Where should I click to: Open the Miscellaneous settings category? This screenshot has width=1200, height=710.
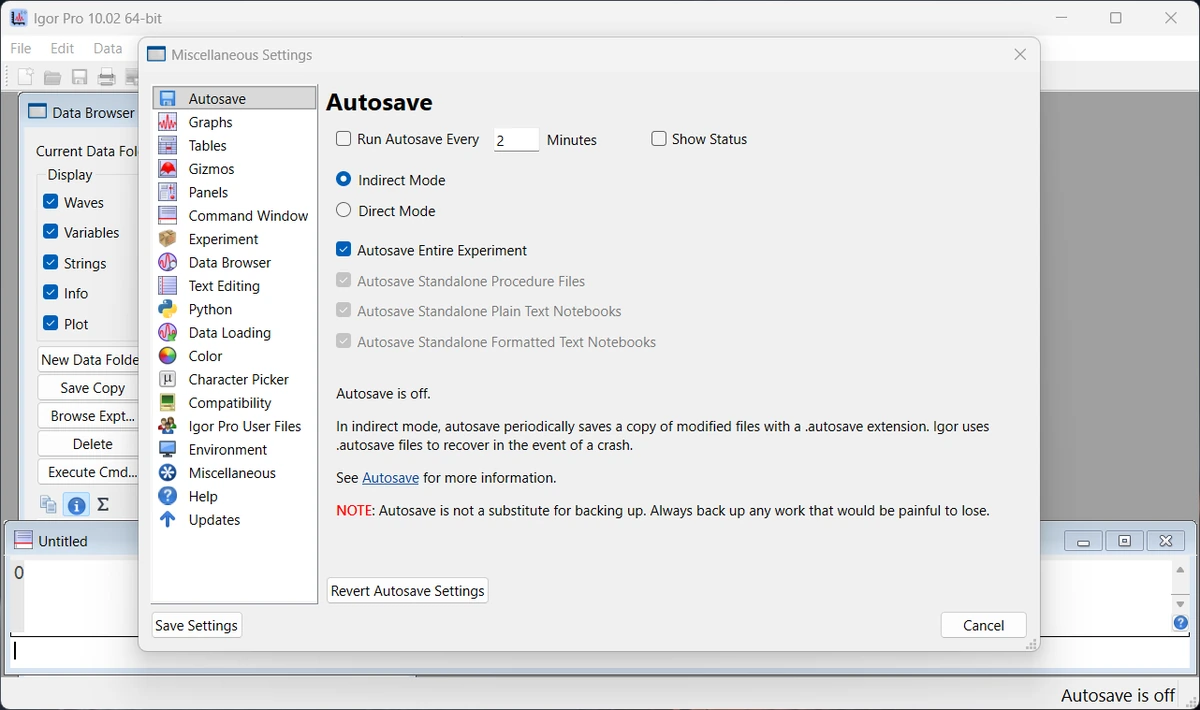[x=234, y=472]
